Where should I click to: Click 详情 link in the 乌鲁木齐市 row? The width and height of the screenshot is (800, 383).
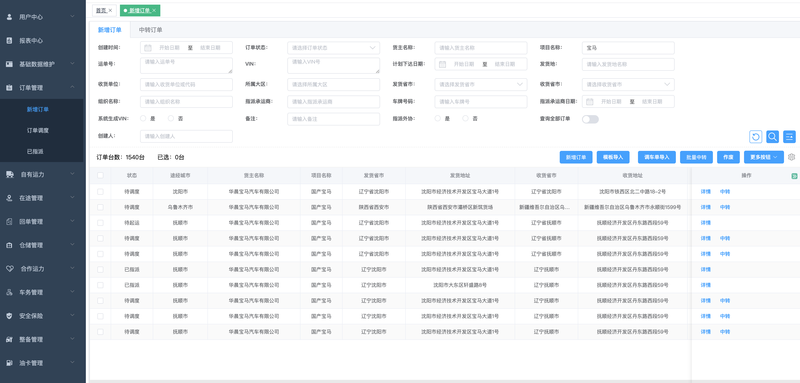click(706, 207)
